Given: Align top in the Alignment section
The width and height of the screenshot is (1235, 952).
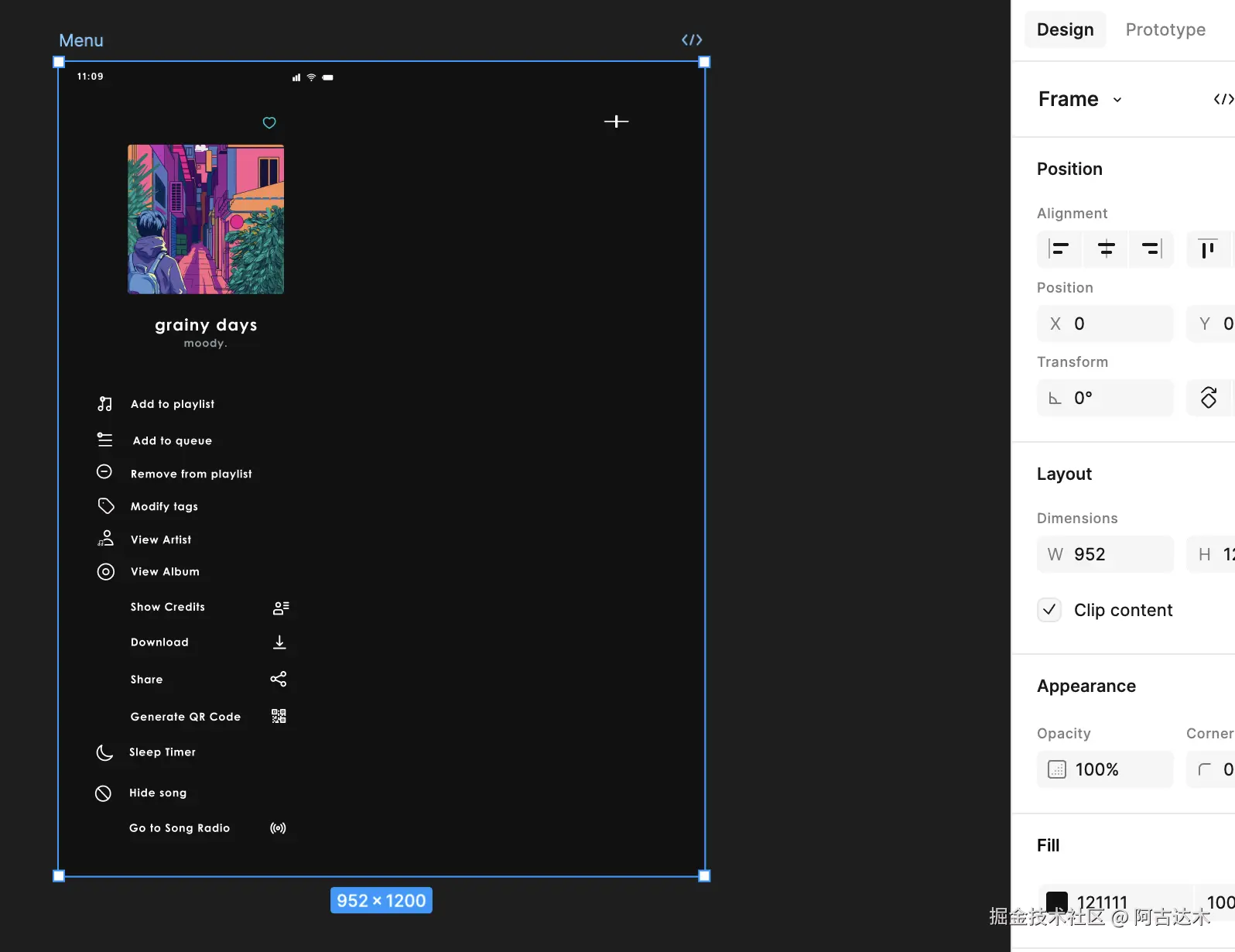Looking at the screenshot, I should [x=1208, y=249].
